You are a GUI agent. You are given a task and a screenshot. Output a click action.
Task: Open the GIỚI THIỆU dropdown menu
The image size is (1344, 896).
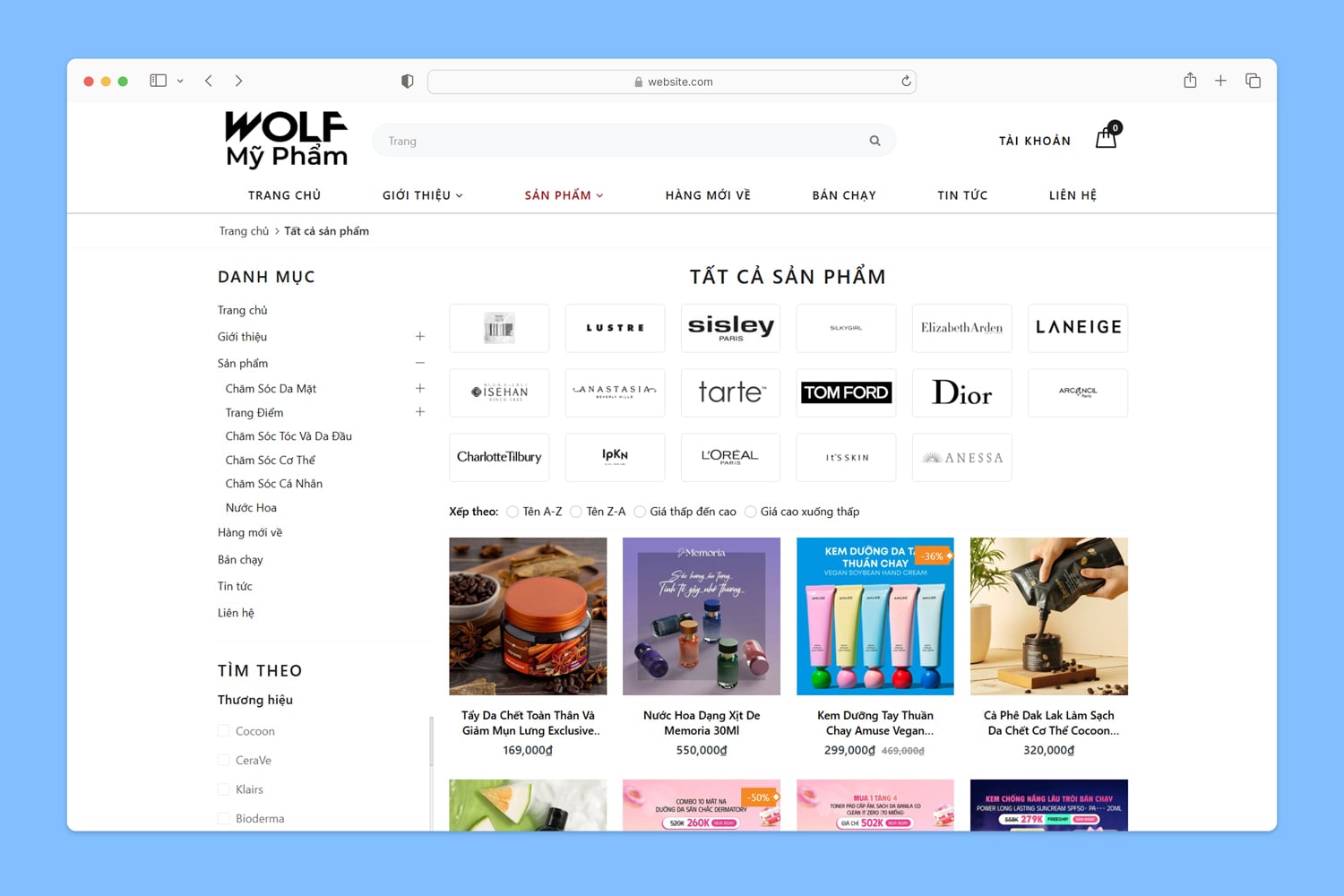click(422, 195)
